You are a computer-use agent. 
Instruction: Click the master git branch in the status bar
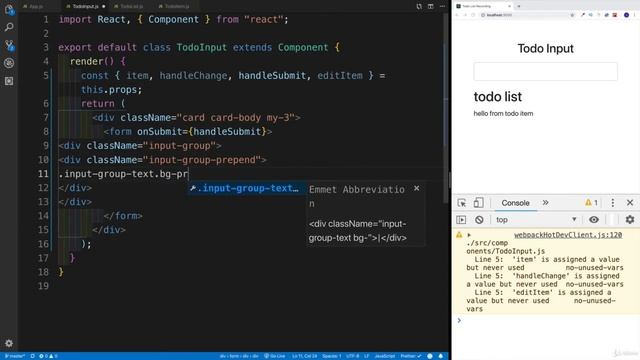click(x=15, y=356)
